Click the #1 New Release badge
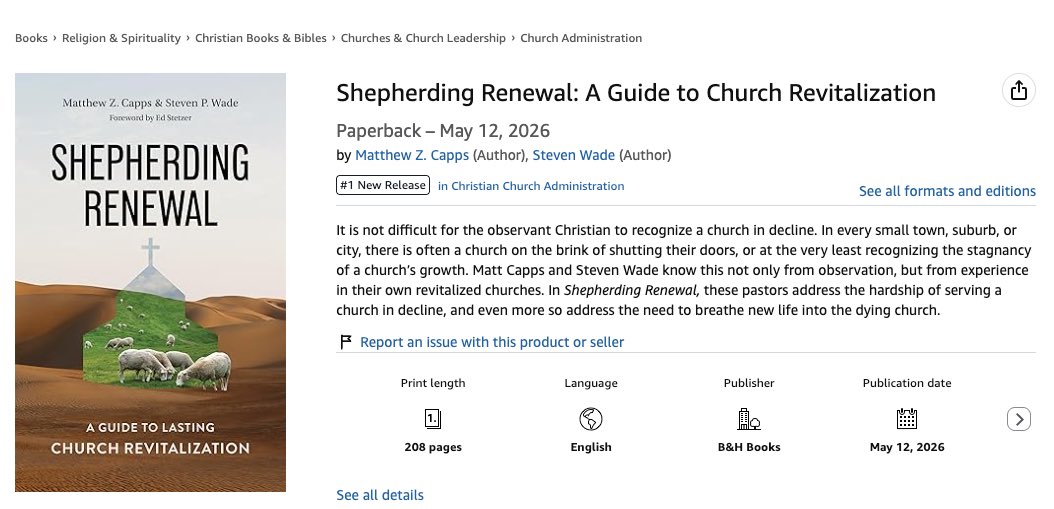This screenshot has height=509, width=1054. point(383,185)
